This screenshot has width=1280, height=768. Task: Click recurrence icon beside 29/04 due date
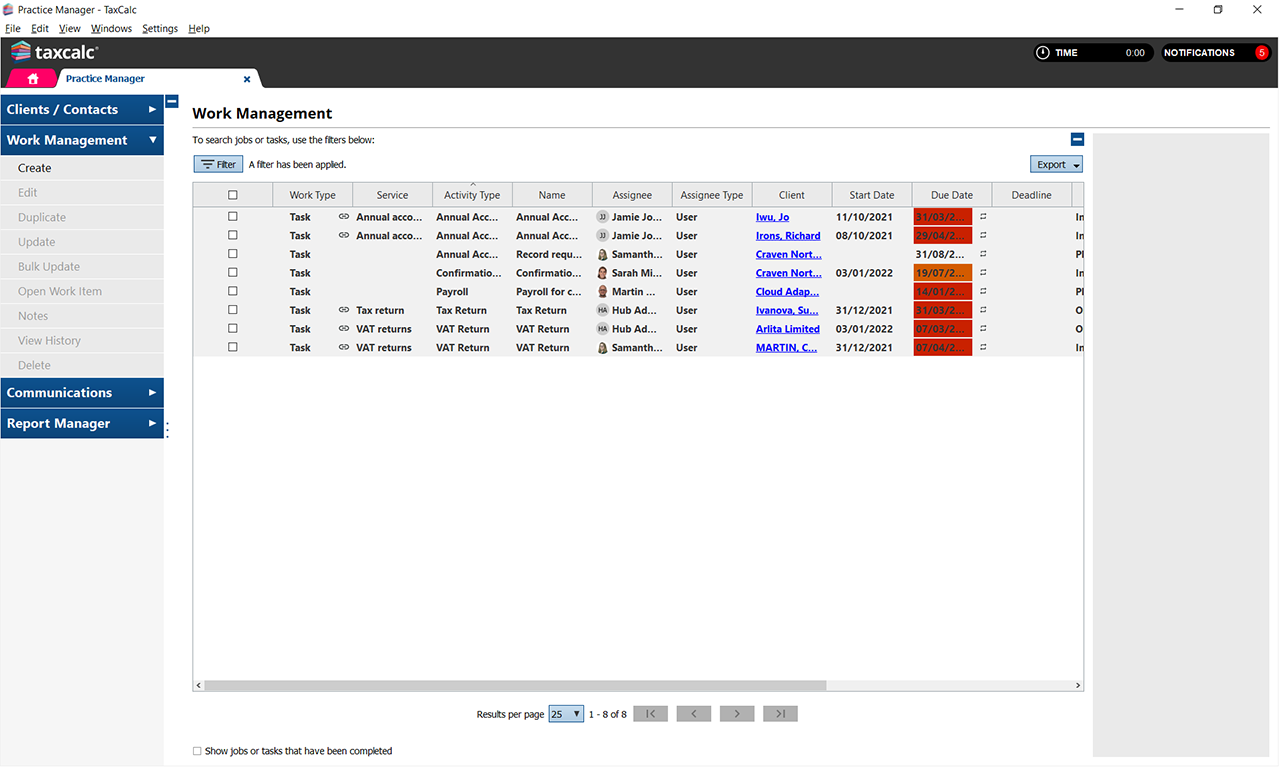point(983,236)
